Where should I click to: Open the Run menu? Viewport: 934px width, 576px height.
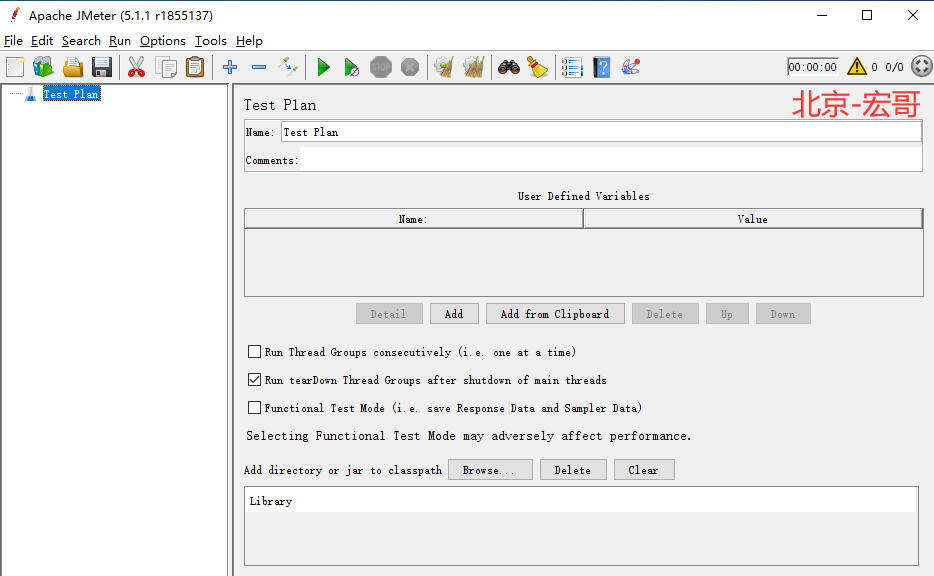[120, 41]
